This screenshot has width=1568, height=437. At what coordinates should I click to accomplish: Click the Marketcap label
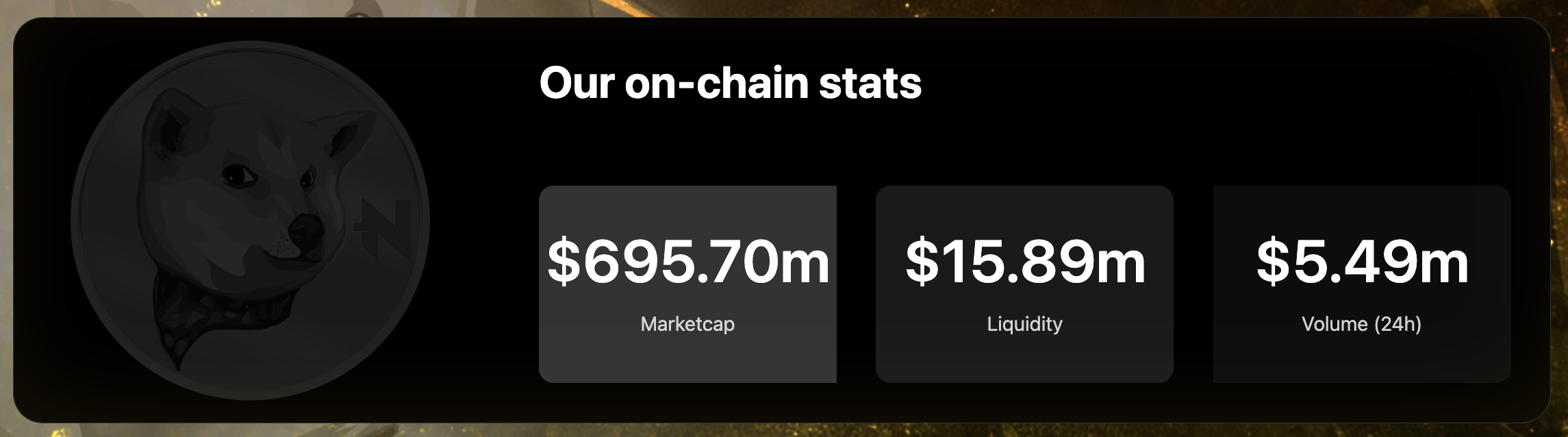coord(687,324)
